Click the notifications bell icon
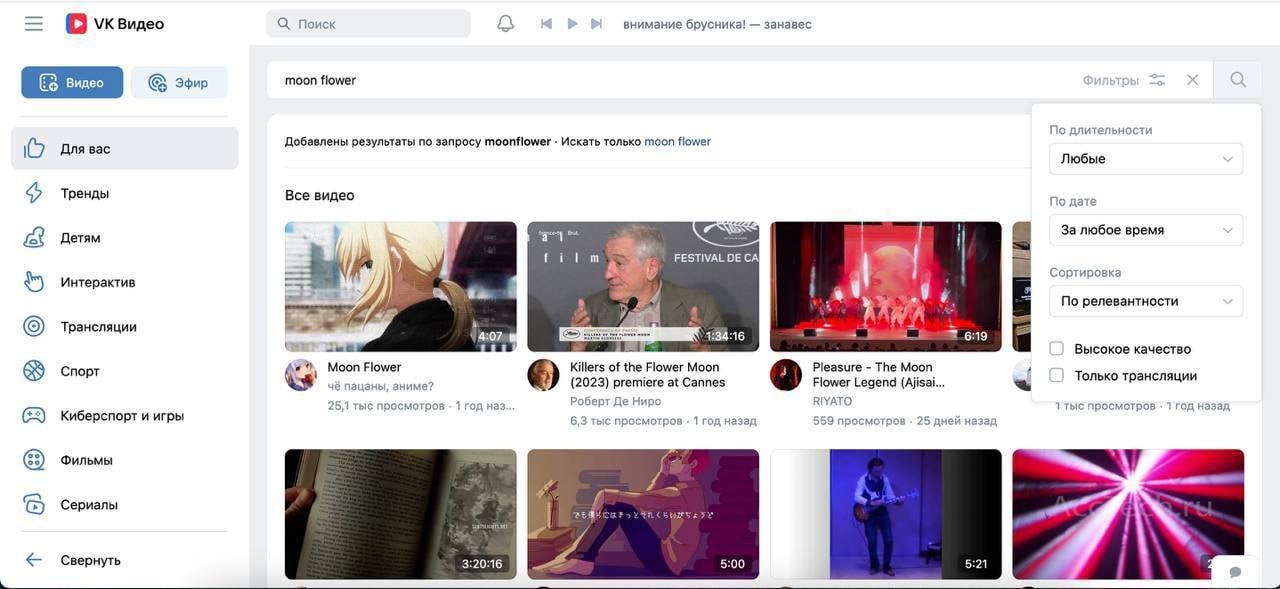 click(x=506, y=24)
